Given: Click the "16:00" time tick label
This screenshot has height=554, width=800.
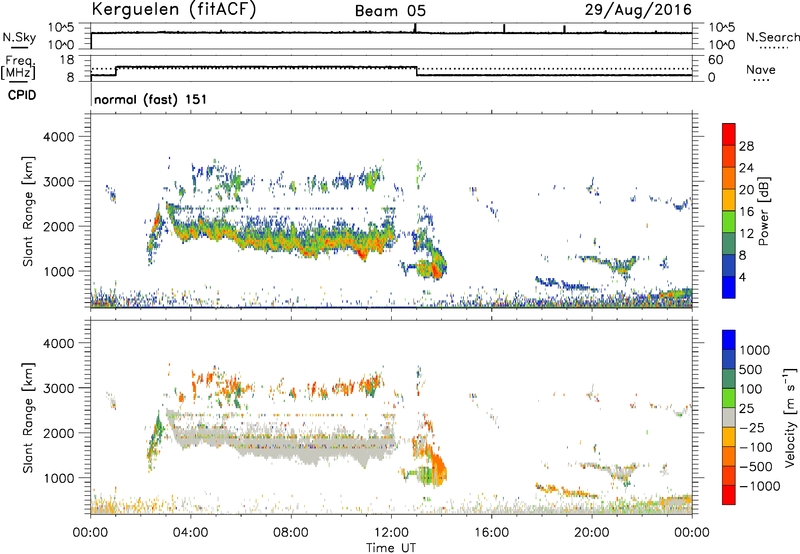Looking at the screenshot, I should pos(491,533).
